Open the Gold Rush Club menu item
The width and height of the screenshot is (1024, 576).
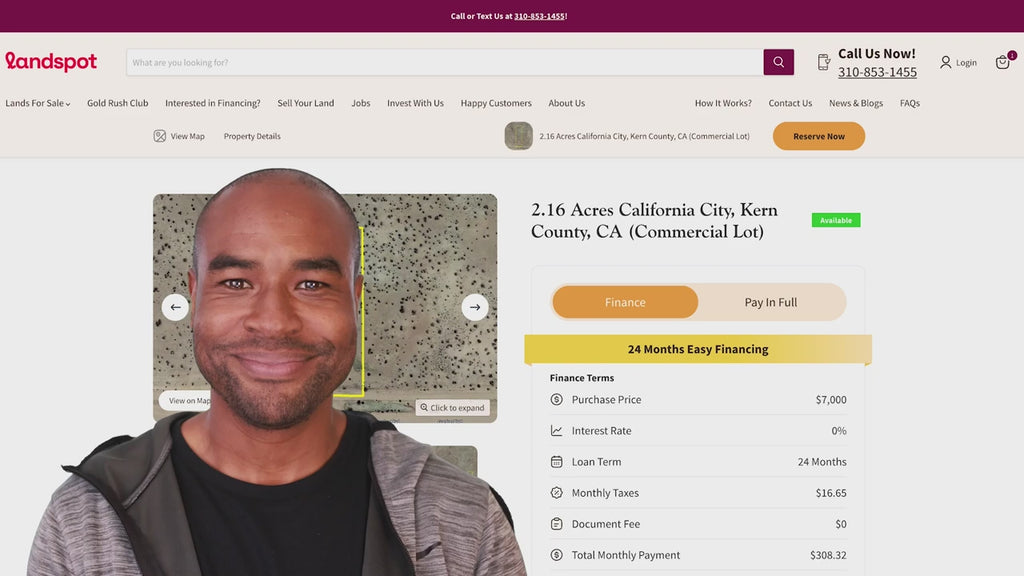click(x=118, y=103)
